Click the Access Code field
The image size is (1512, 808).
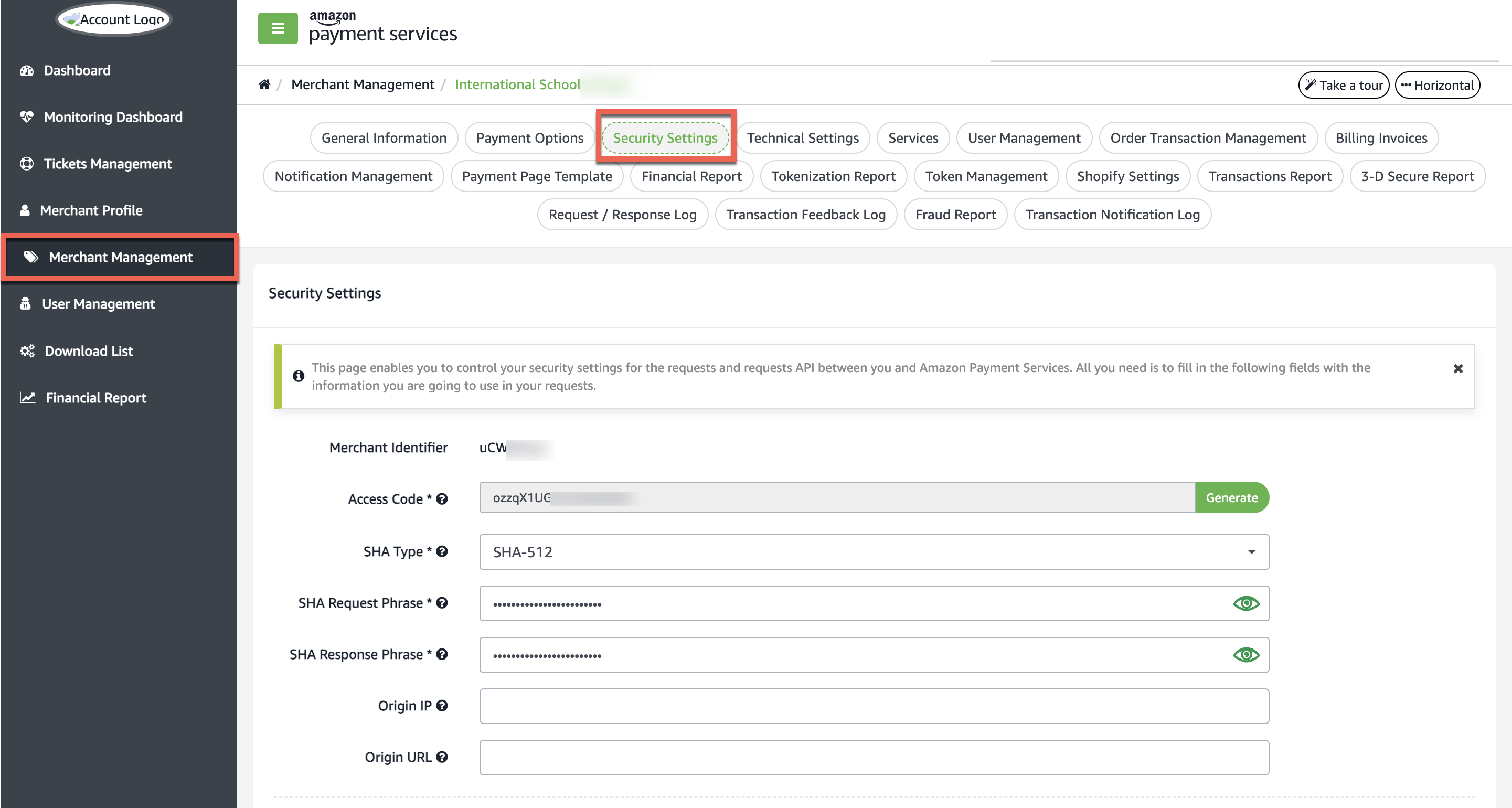pos(837,497)
